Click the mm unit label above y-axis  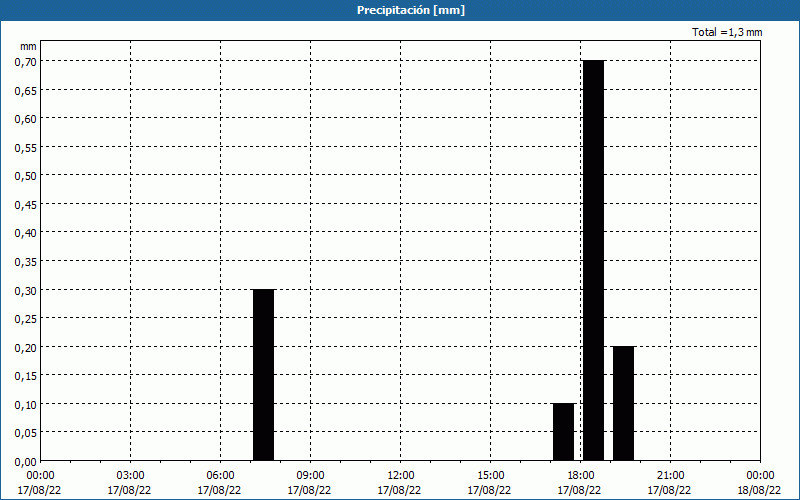28,46
